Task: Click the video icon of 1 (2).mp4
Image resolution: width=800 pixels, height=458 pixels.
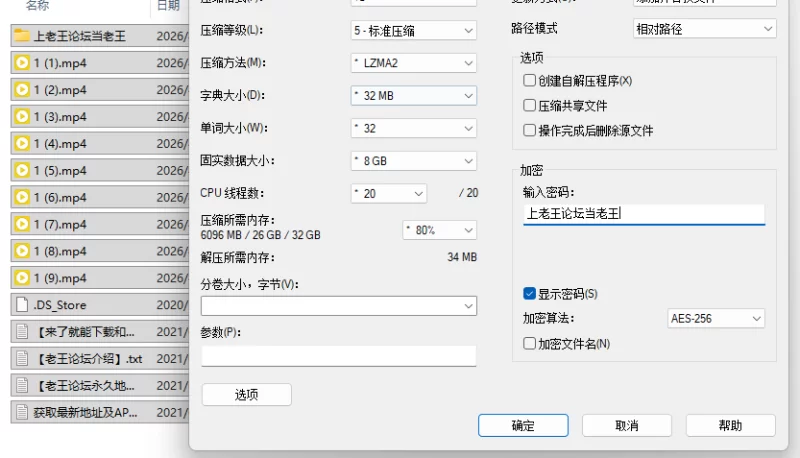Action: 22,90
